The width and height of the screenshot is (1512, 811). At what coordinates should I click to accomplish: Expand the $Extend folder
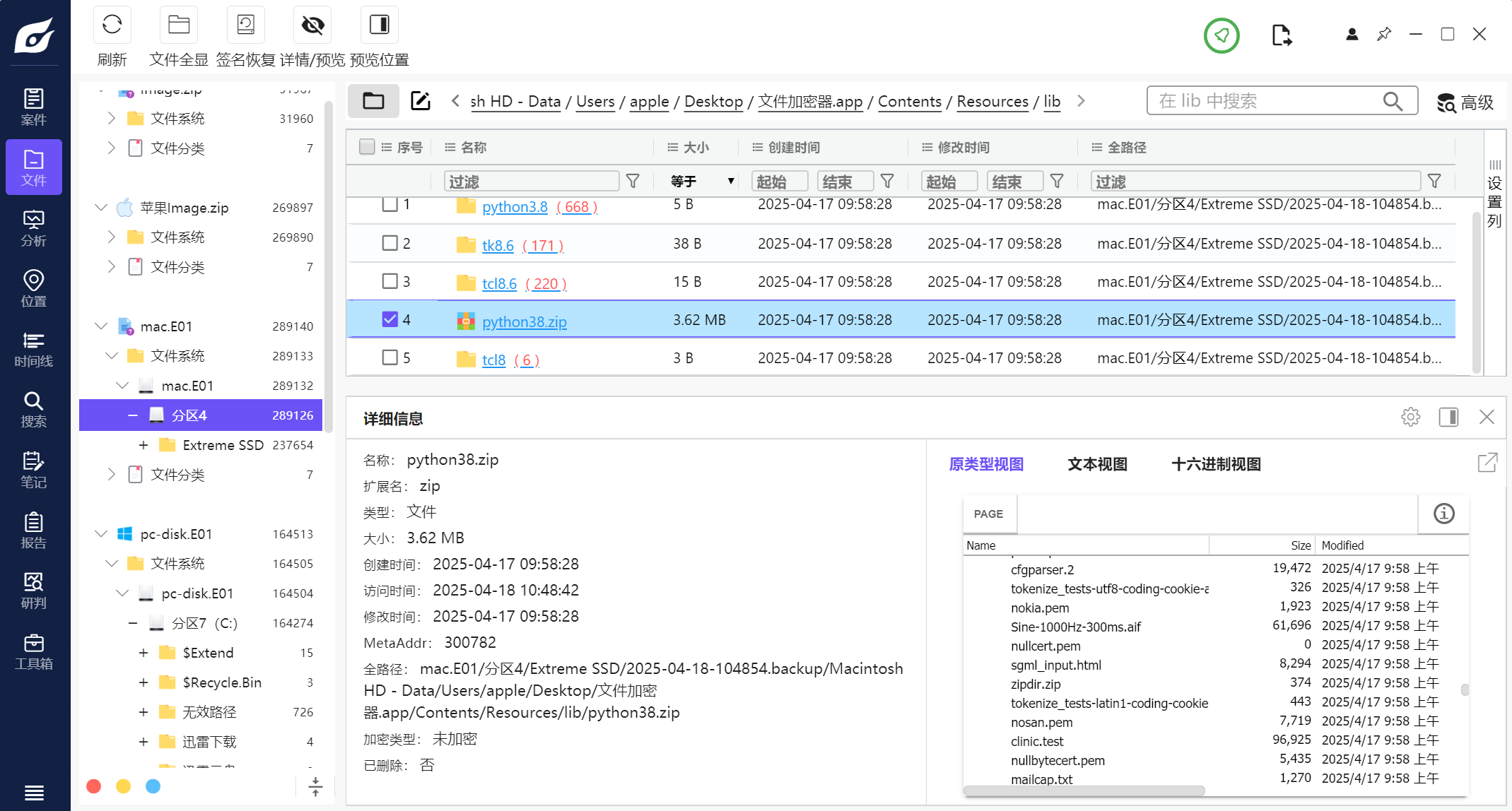click(x=143, y=653)
